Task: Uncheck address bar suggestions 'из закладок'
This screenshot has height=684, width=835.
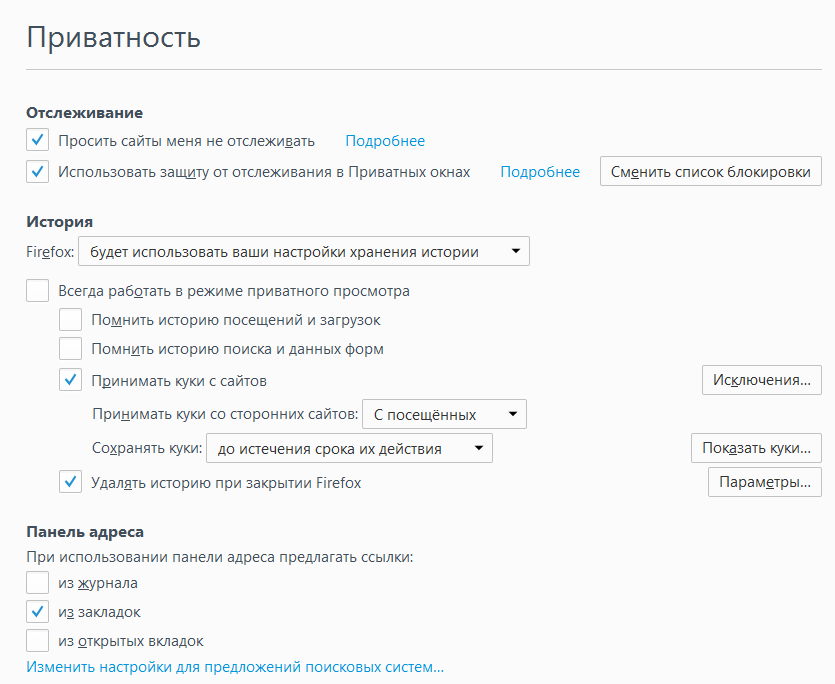Action: tap(38, 611)
